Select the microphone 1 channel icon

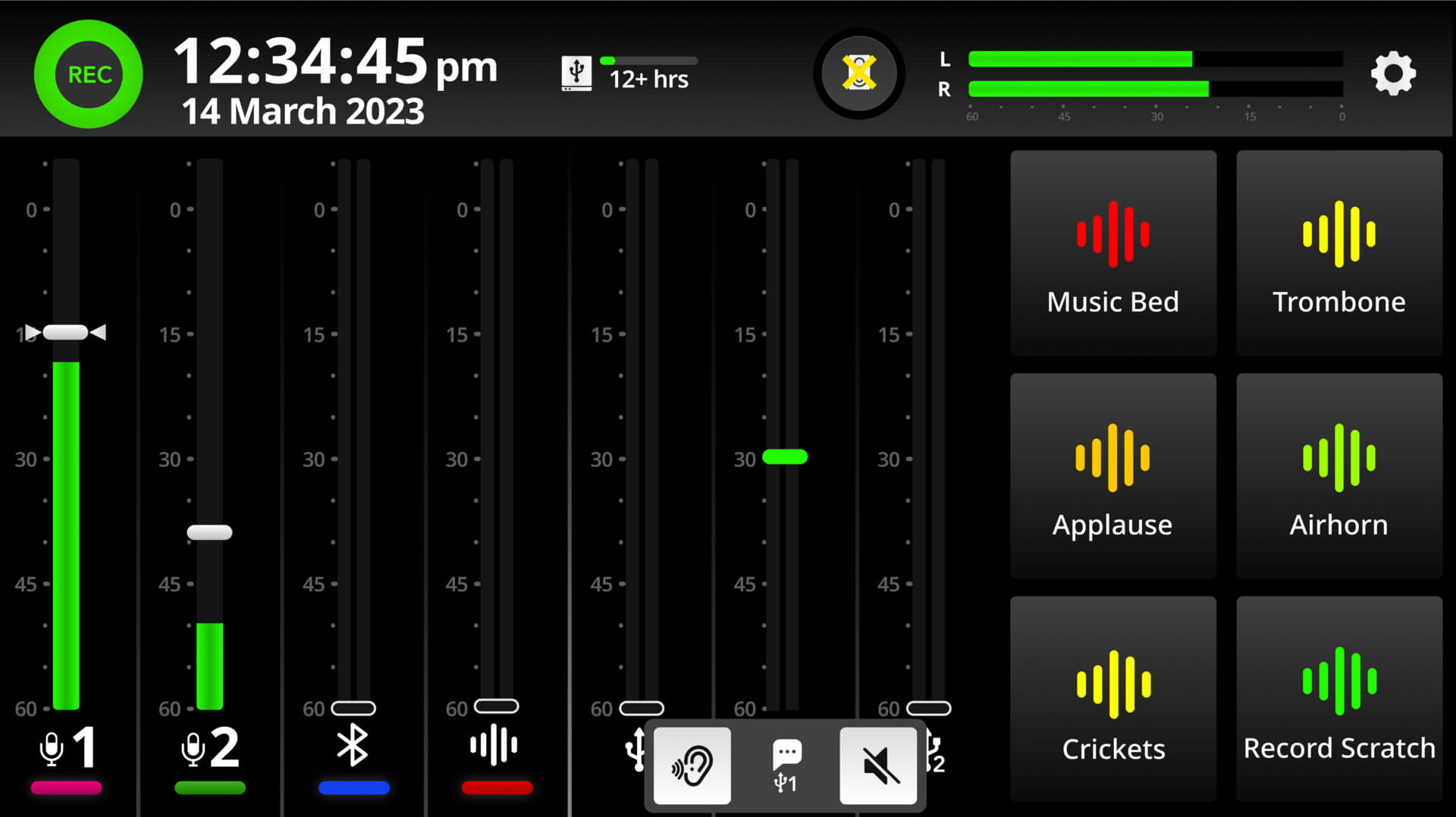pyautogui.click(x=68, y=747)
